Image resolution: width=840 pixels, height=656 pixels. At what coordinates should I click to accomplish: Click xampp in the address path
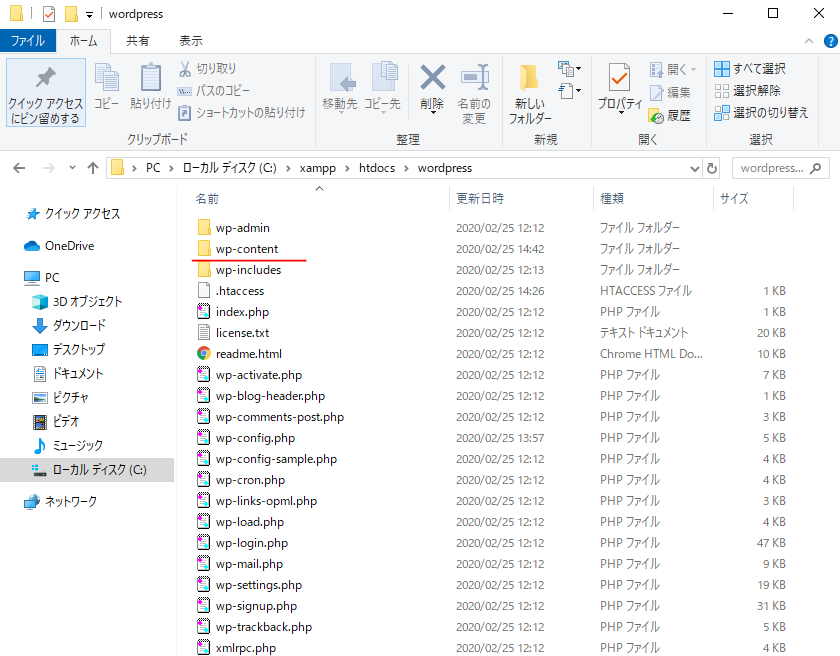[318, 168]
